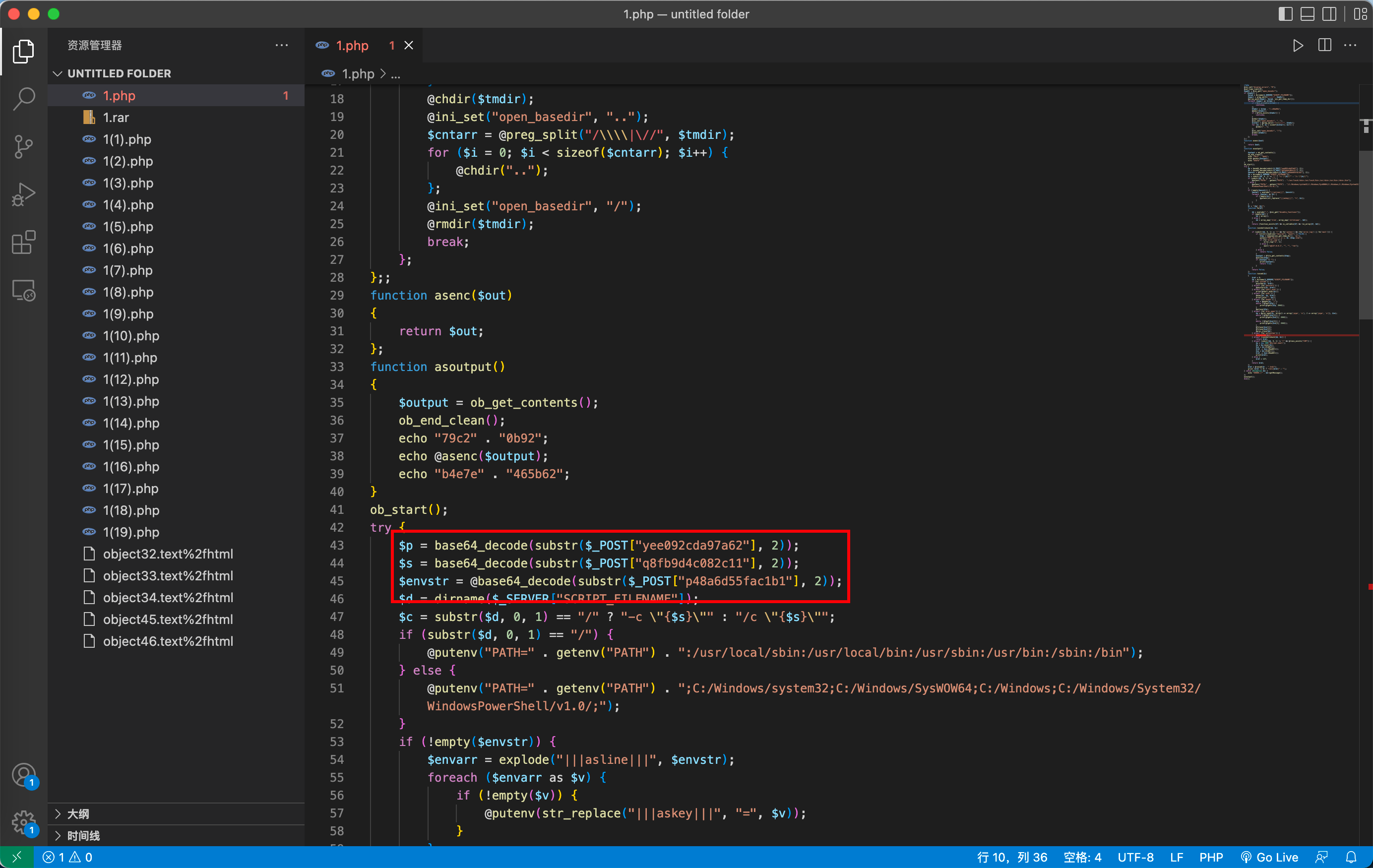
Task: Open Run and Debug view
Action: click(x=23, y=194)
